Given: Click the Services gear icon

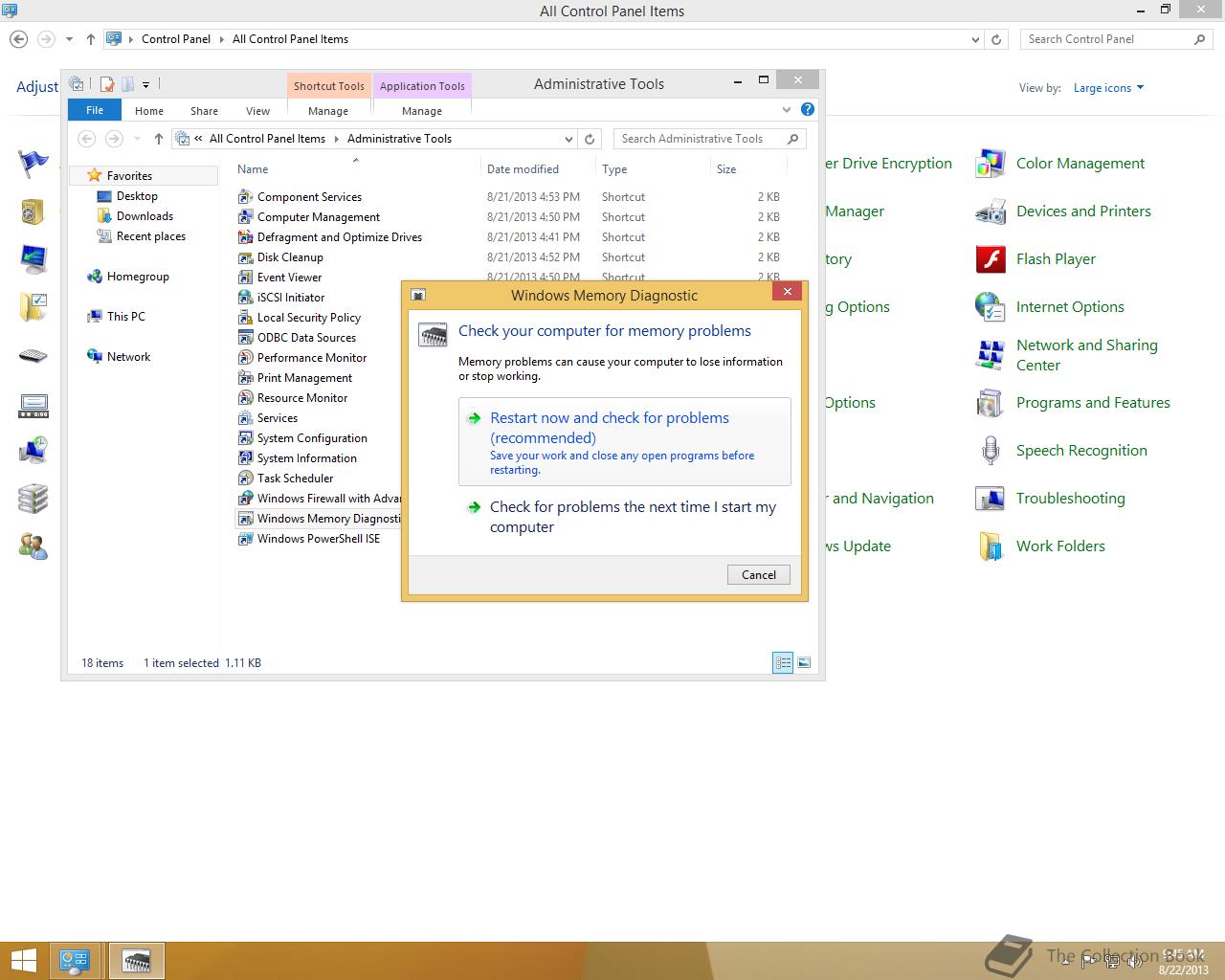Looking at the screenshot, I should point(245,418).
